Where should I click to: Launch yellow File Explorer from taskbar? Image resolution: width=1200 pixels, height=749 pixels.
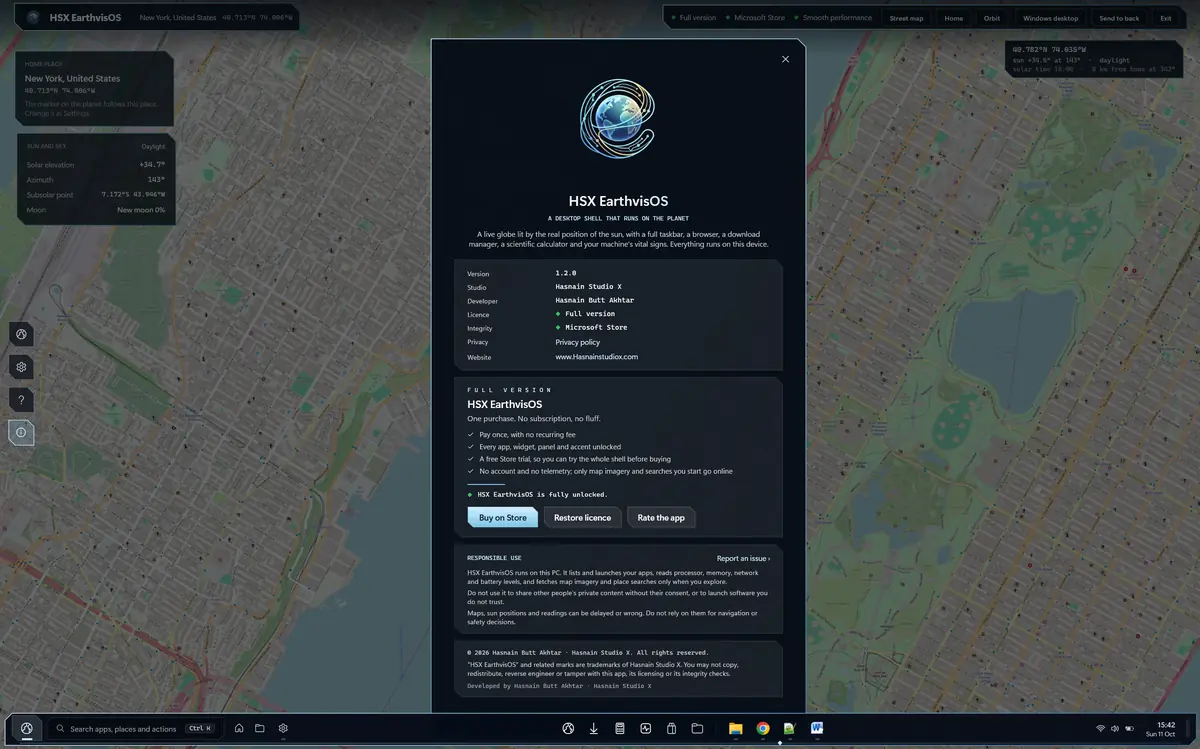(x=736, y=729)
